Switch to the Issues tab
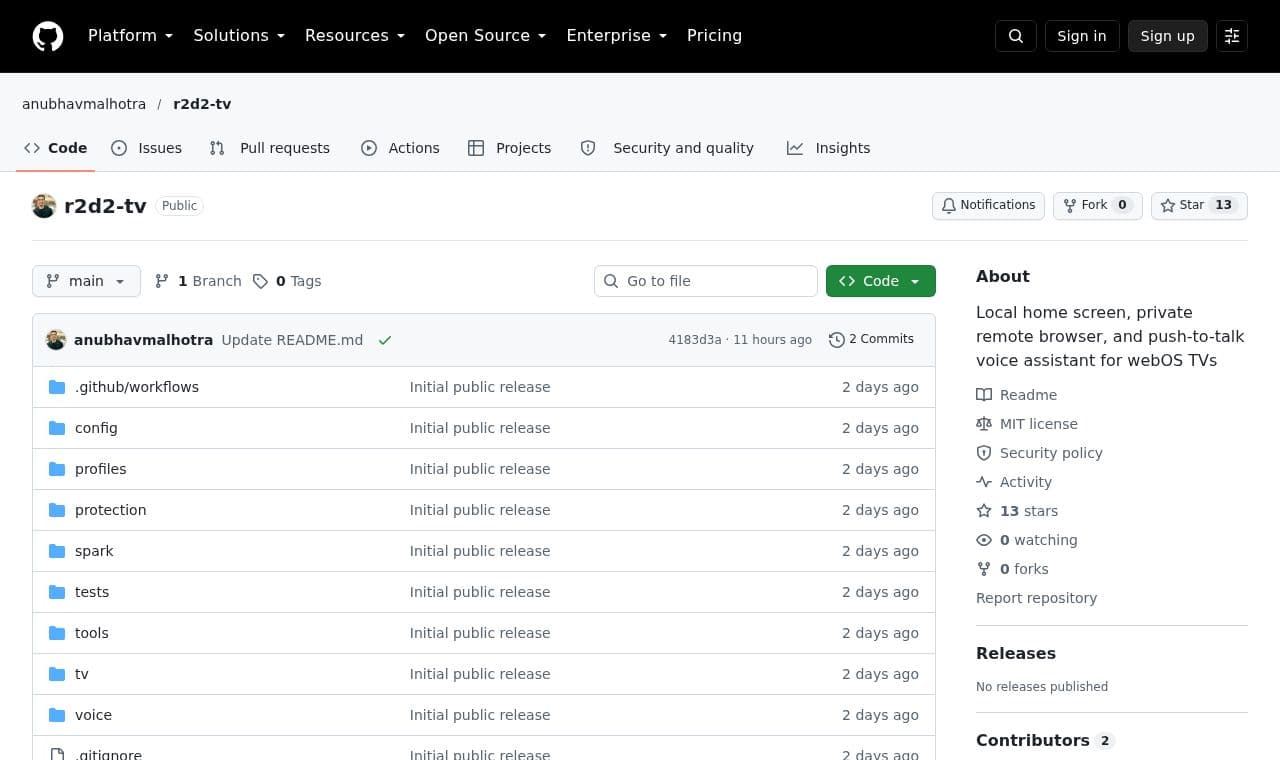This screenshot has height=760, width=1280. tap(146, 148)
